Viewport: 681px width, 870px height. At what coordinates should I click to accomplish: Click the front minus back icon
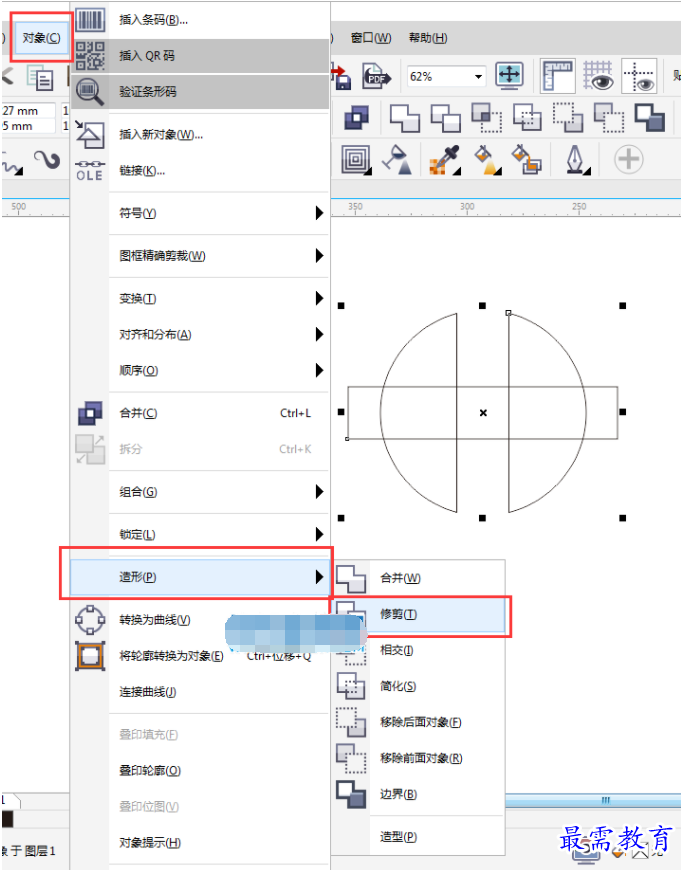coord(568,118)
